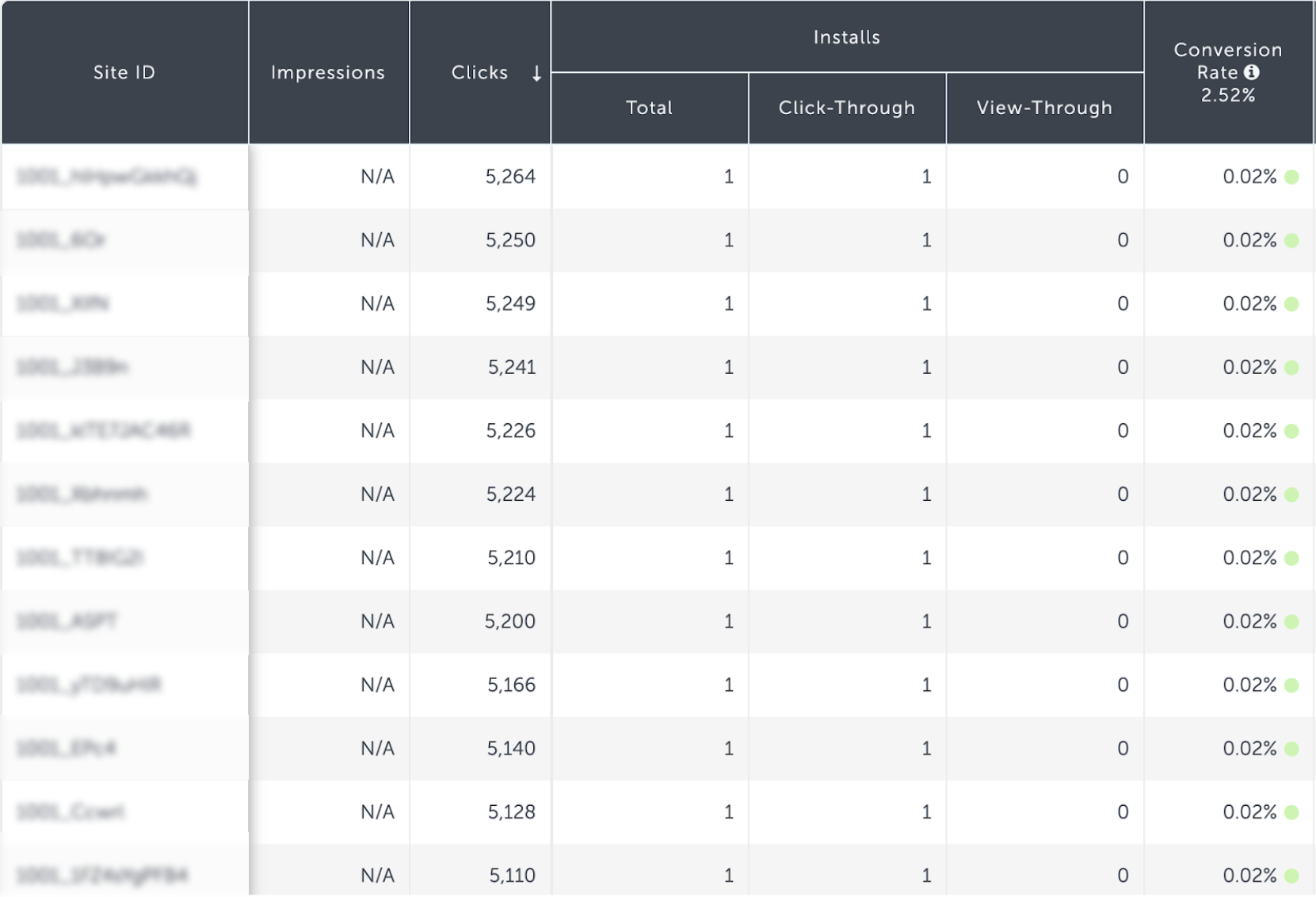Click N/A impressions in 5,264 clicks row
The height and width of the screenshot is (897, 1316).
[x=377, y=176]
